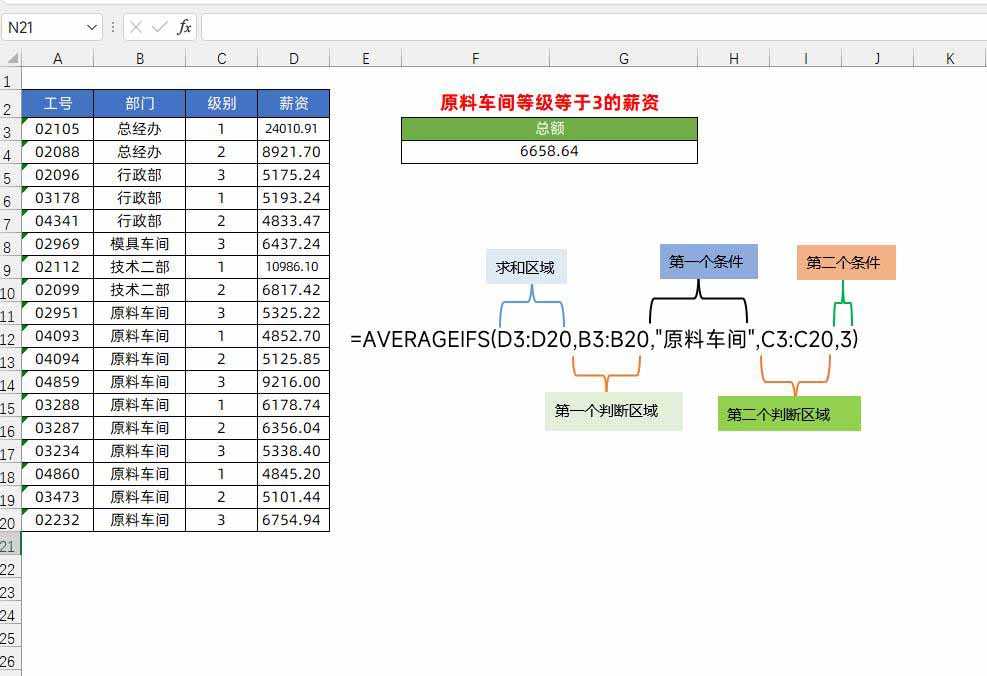Select column F header
This screenshot has width=987, height=676.
pyautogui.click(x=475, y=59)
